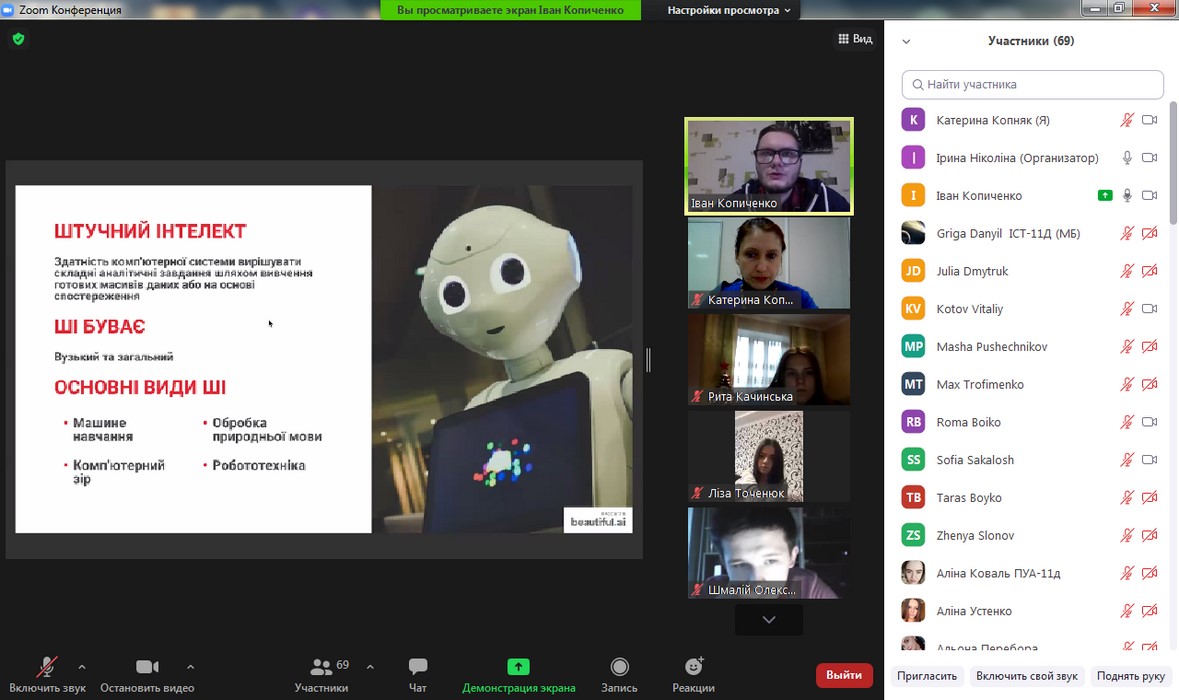
Task: Collapse the Участники panel chevron
Action: click(906, 42)
